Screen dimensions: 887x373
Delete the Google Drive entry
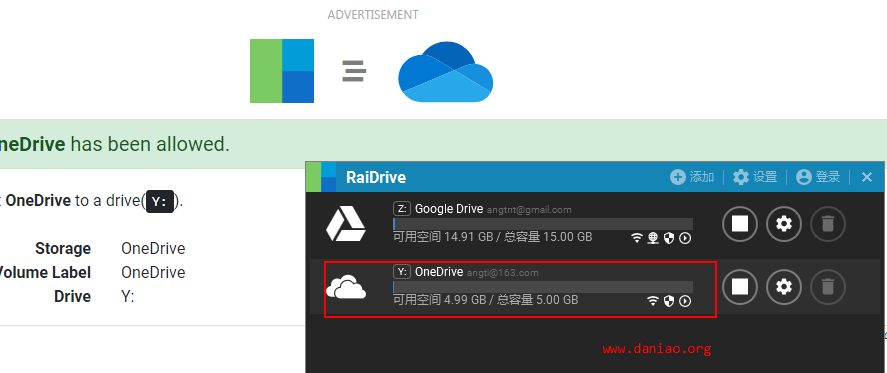point(828,224)
